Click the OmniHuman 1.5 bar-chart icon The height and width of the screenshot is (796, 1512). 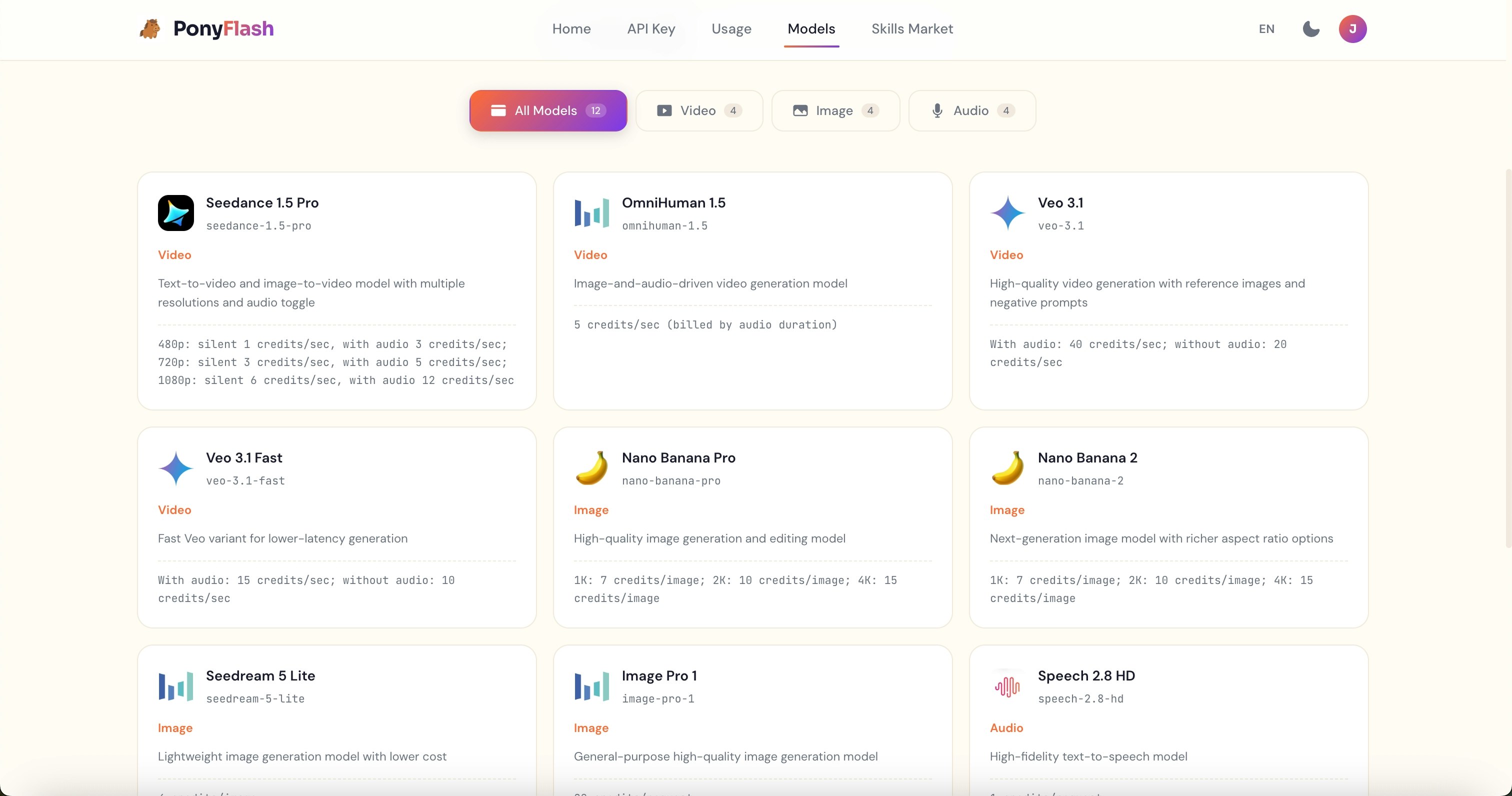591,213
